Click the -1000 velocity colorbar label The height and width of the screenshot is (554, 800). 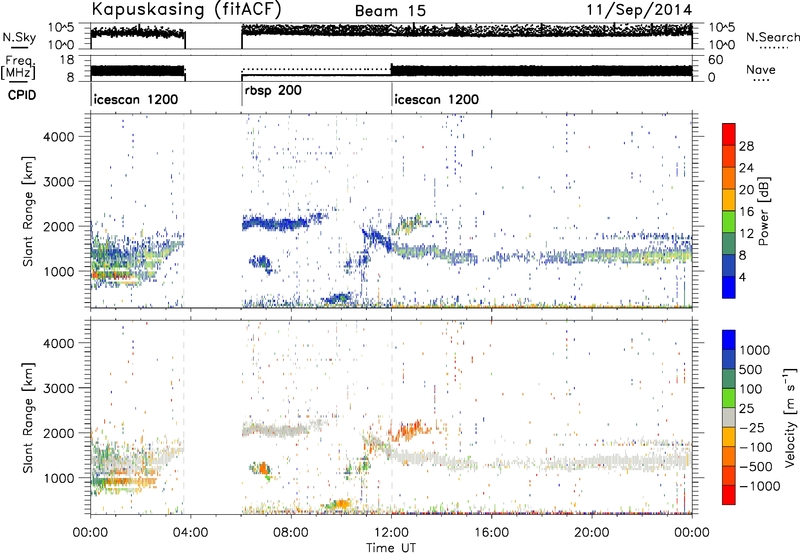click(x=759, y=486)
